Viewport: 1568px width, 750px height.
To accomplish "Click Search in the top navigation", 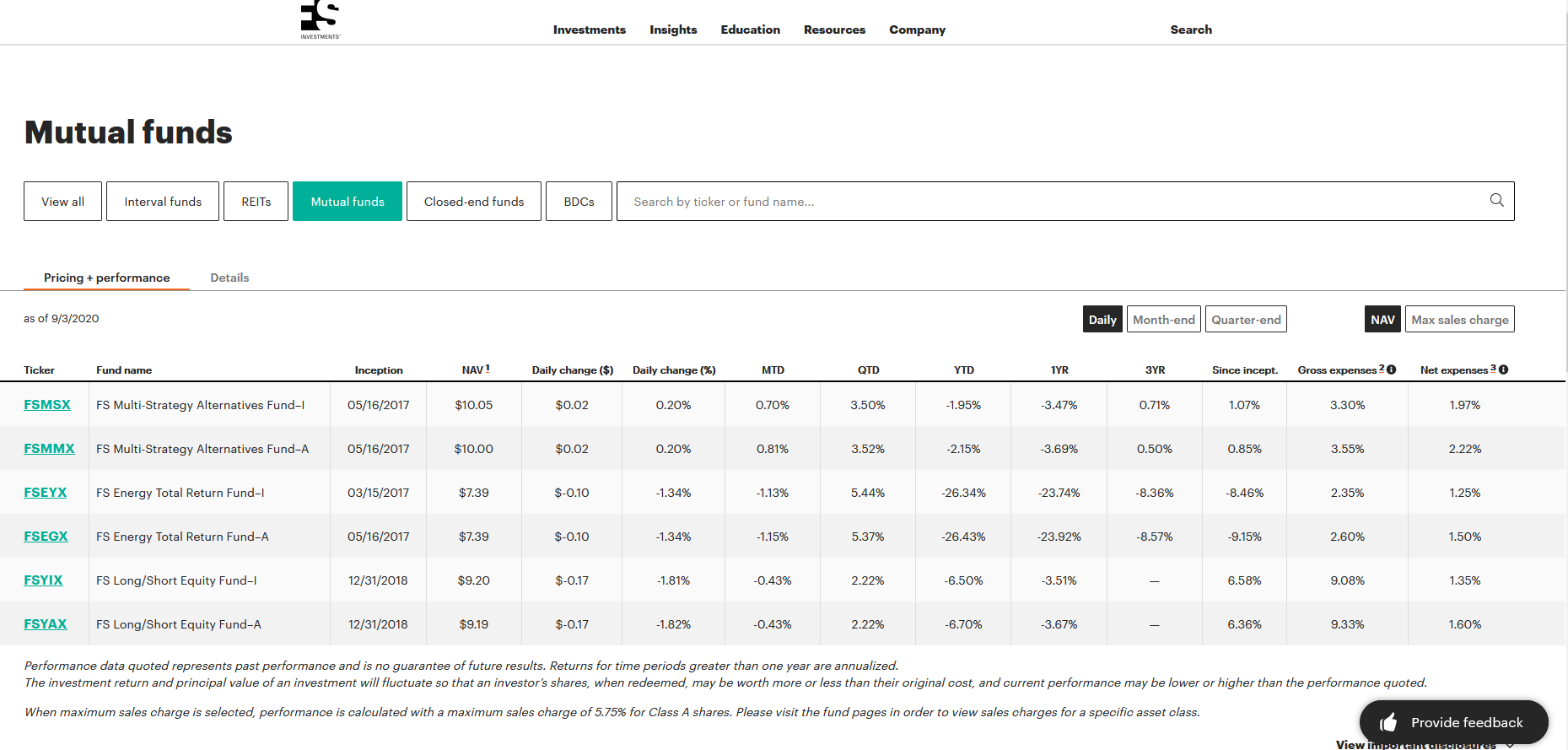I will tap(1191, 30).
